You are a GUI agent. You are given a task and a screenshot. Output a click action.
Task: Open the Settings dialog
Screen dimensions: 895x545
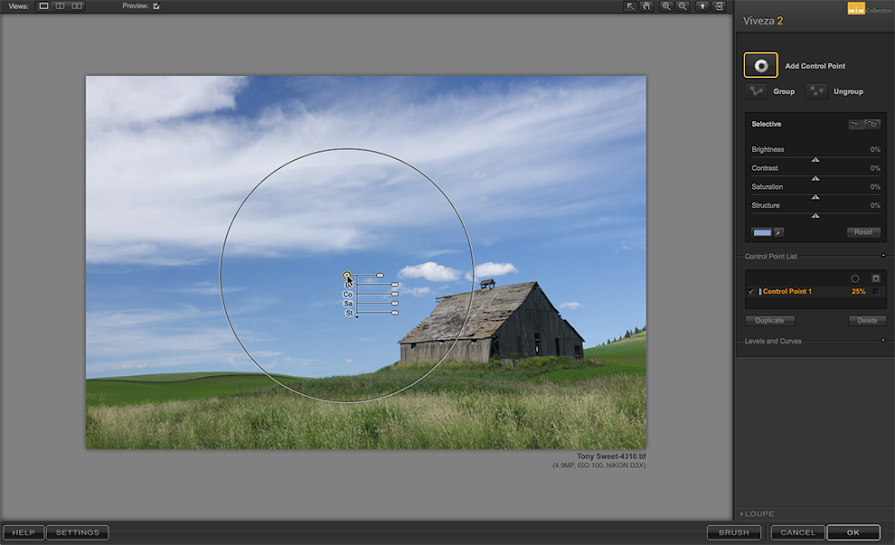tap(77, 532)
